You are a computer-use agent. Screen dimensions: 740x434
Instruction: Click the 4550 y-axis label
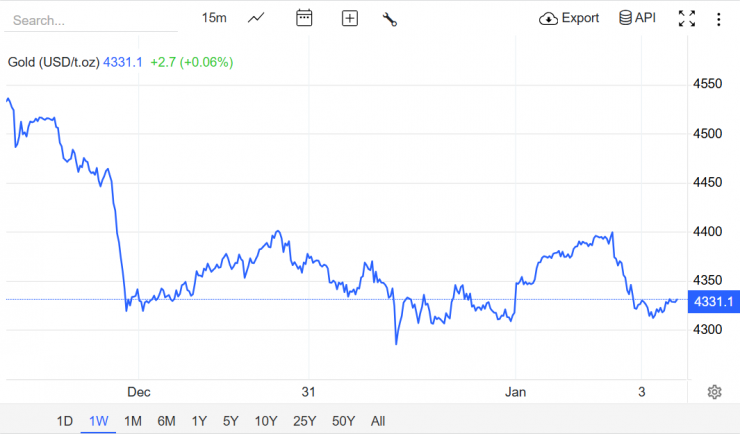707,84
